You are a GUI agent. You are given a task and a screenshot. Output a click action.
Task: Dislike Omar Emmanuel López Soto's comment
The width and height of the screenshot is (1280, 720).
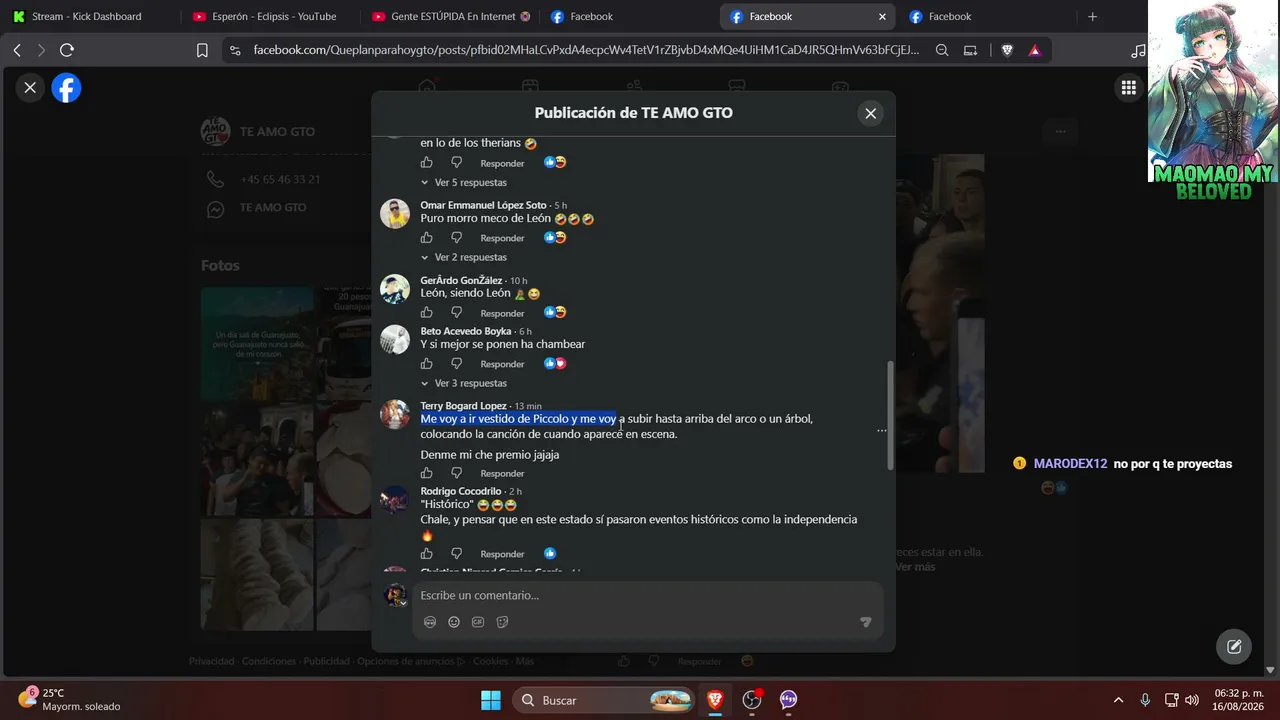coord(456,238)
